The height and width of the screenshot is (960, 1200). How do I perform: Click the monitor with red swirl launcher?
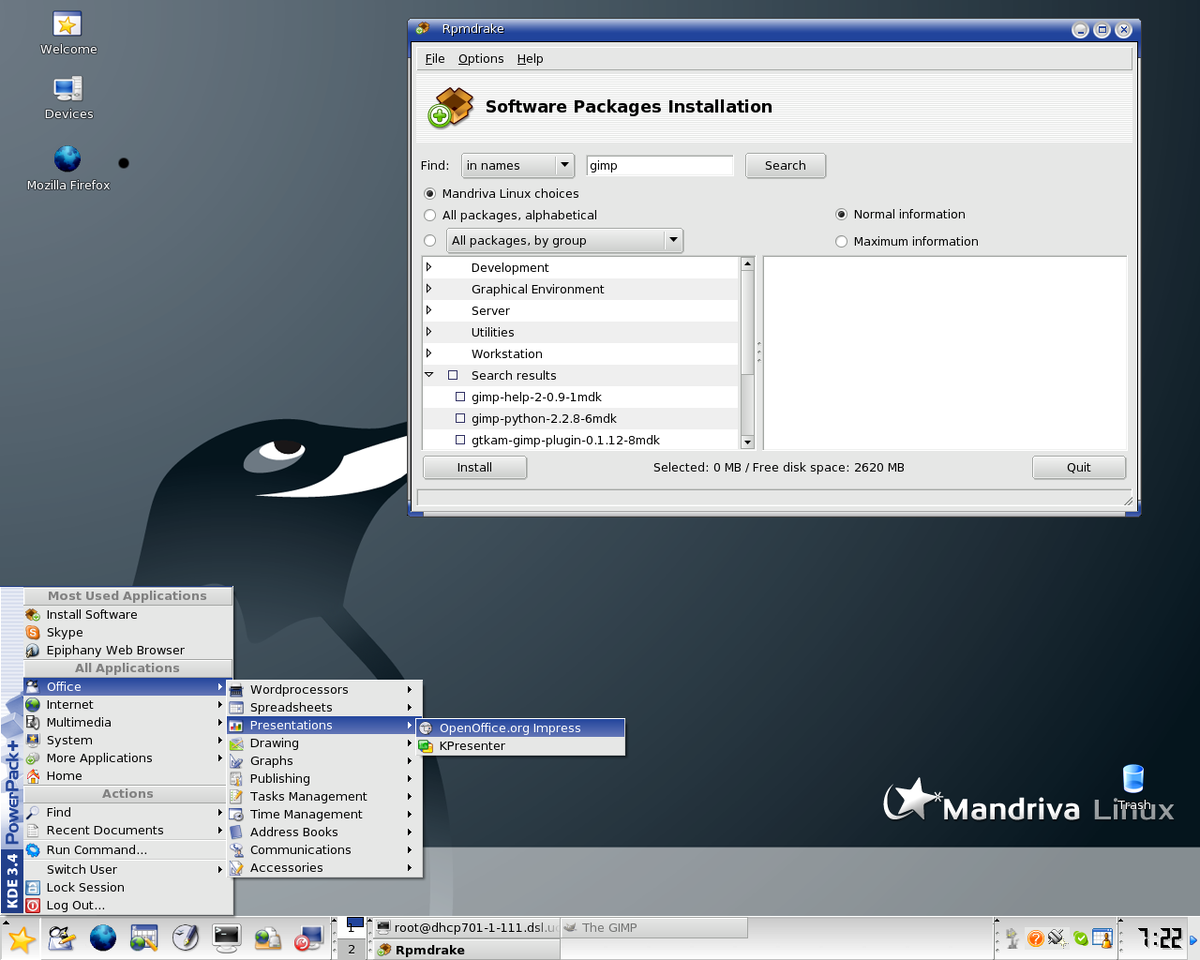(x=308, y=938)
